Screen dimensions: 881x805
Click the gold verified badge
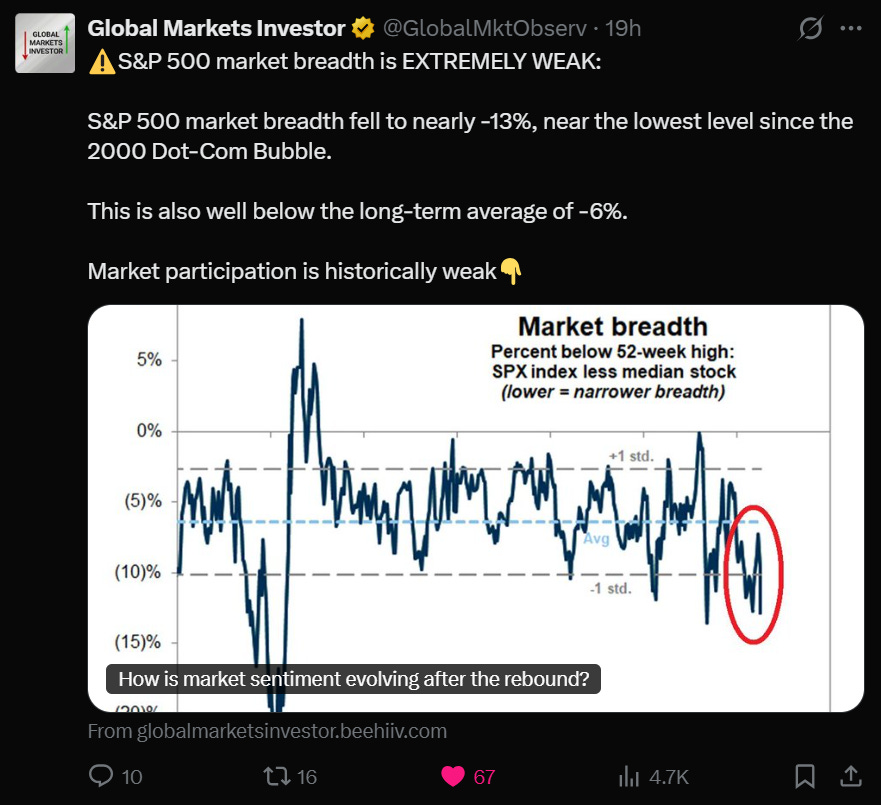363,29
